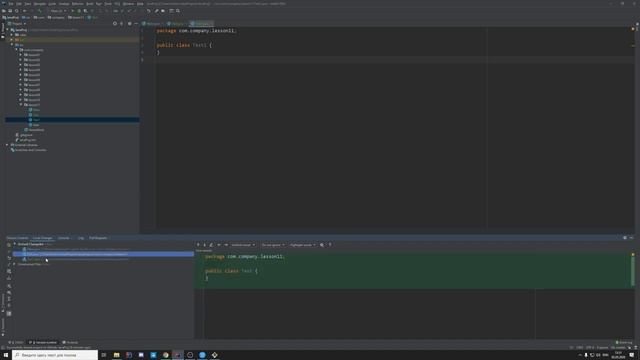Open the Unified viewer dropdown
This screenshot has width=640, height=360.
(x=243, y=245)
